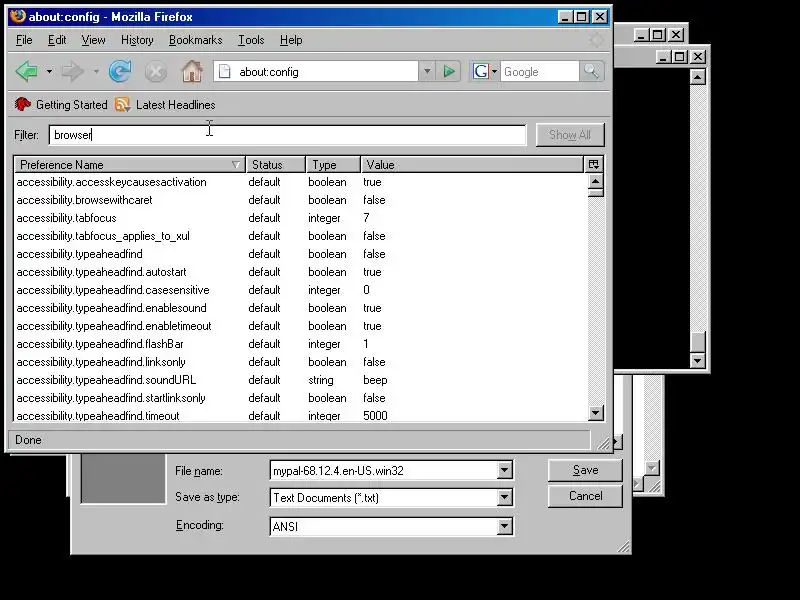Screen dimensions: 800x600
Task: Select accessibility.typeaheadfind.timeout row
Action: point(301,415)
